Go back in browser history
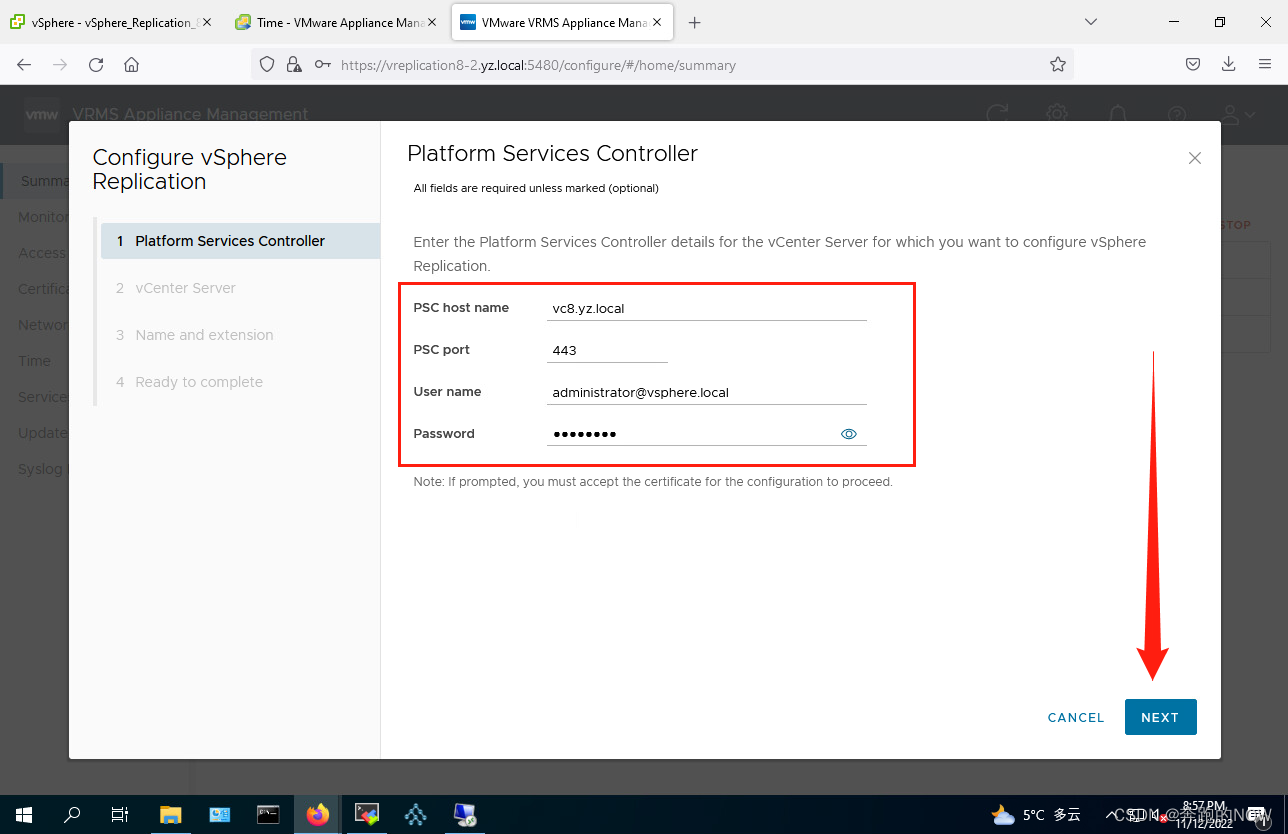Image resolution: width=1288 pixels, height=834 pixels. coord(24,65)
